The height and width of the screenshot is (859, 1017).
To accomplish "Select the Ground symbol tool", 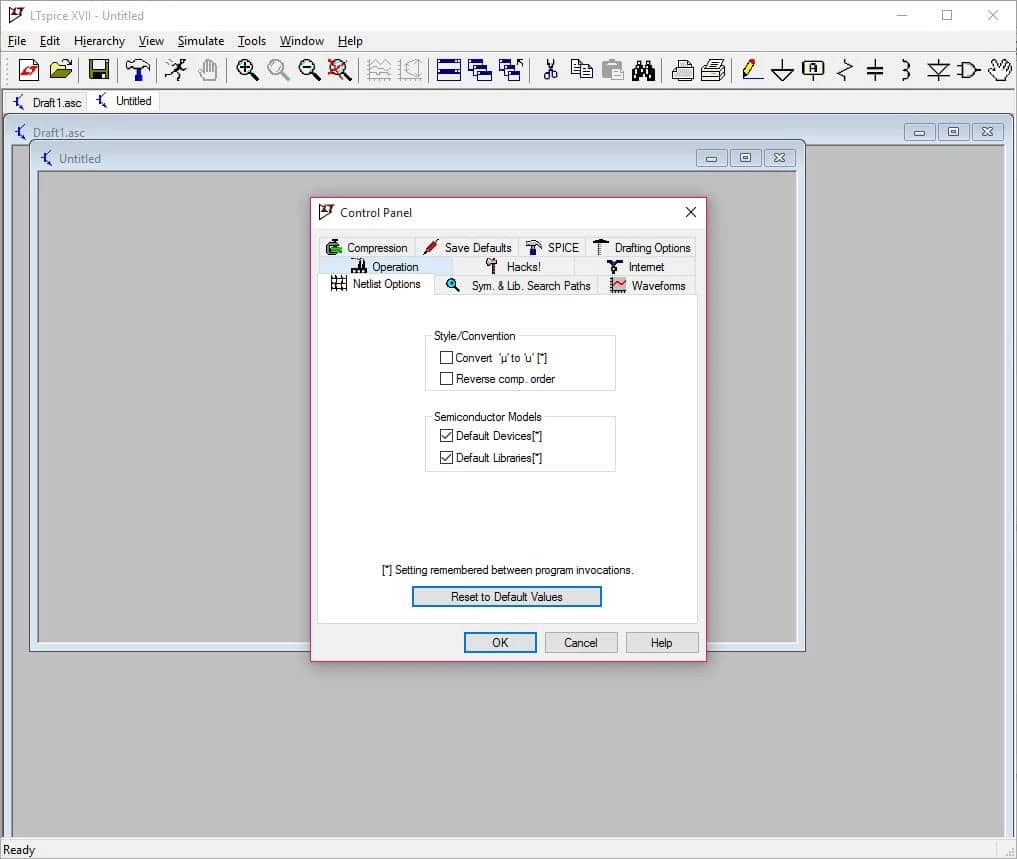I will pos(783,70).
